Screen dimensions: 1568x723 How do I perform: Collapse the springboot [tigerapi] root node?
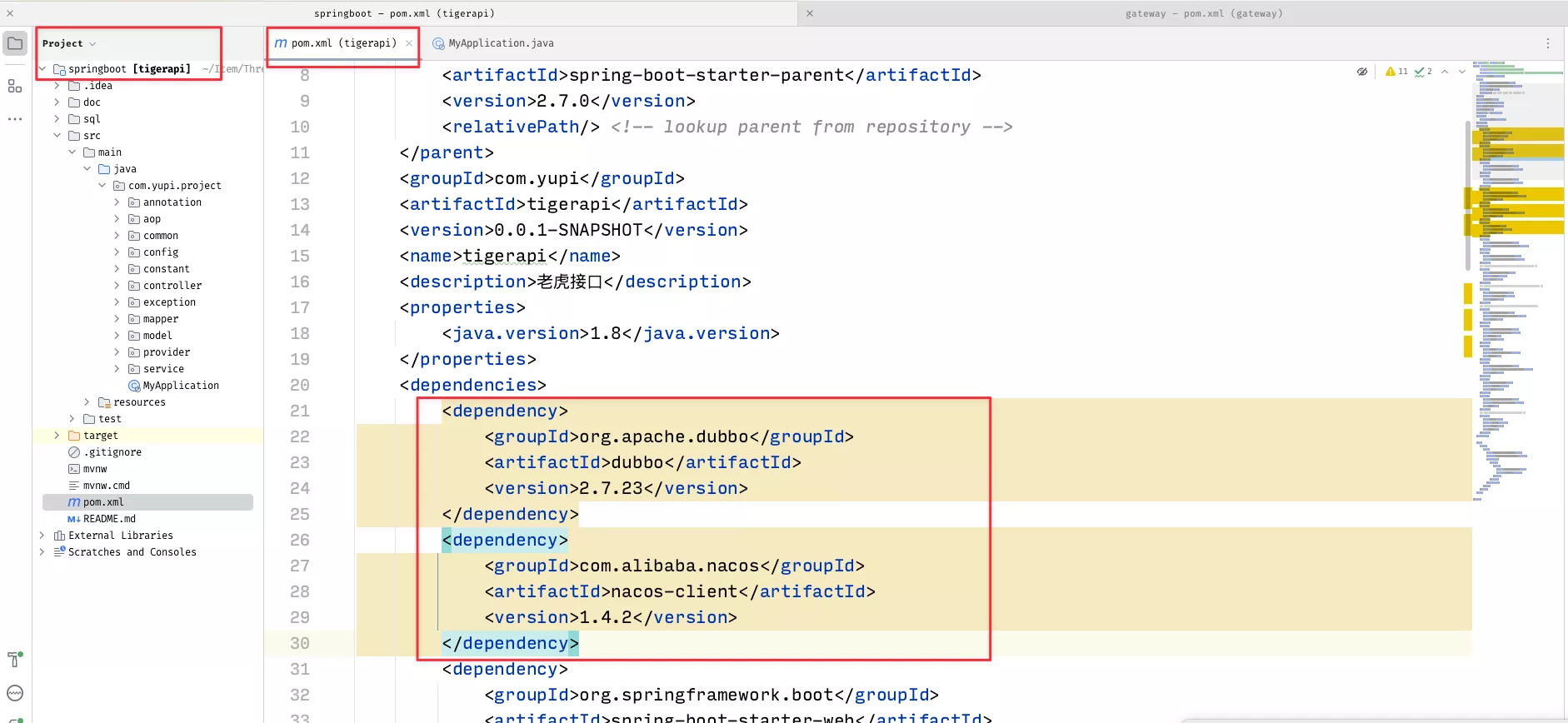(x=42, y=69)
